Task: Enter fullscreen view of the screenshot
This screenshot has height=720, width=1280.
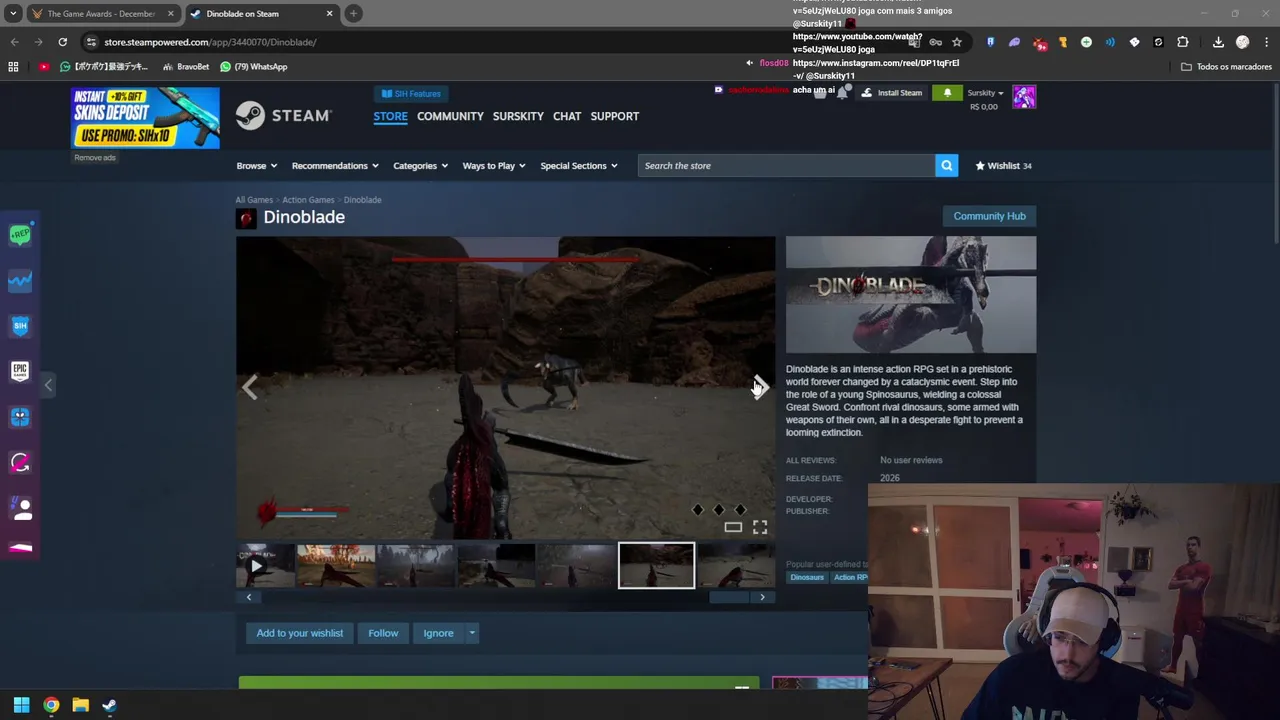Action: 760,527
